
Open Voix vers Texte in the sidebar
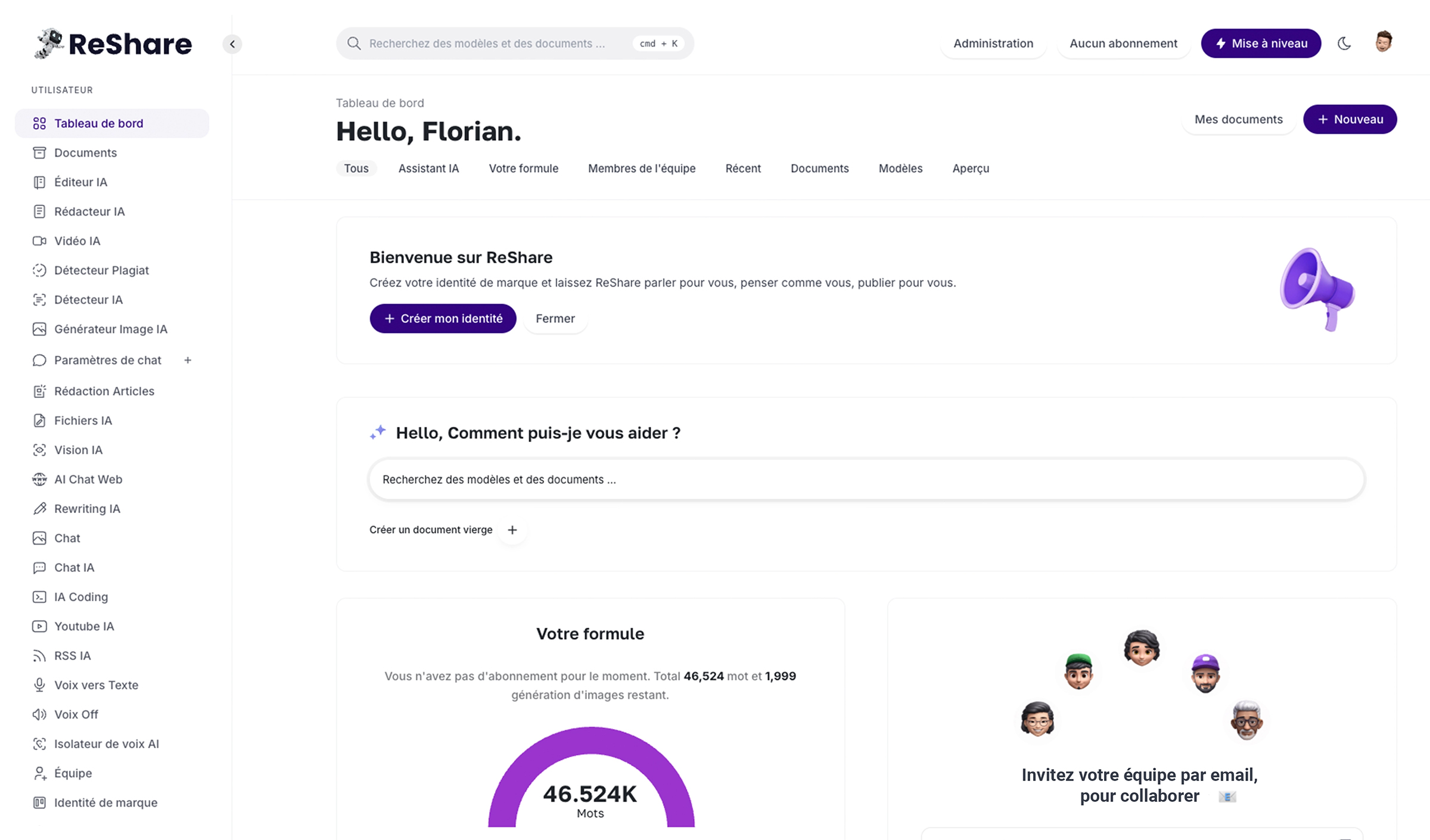112,685
